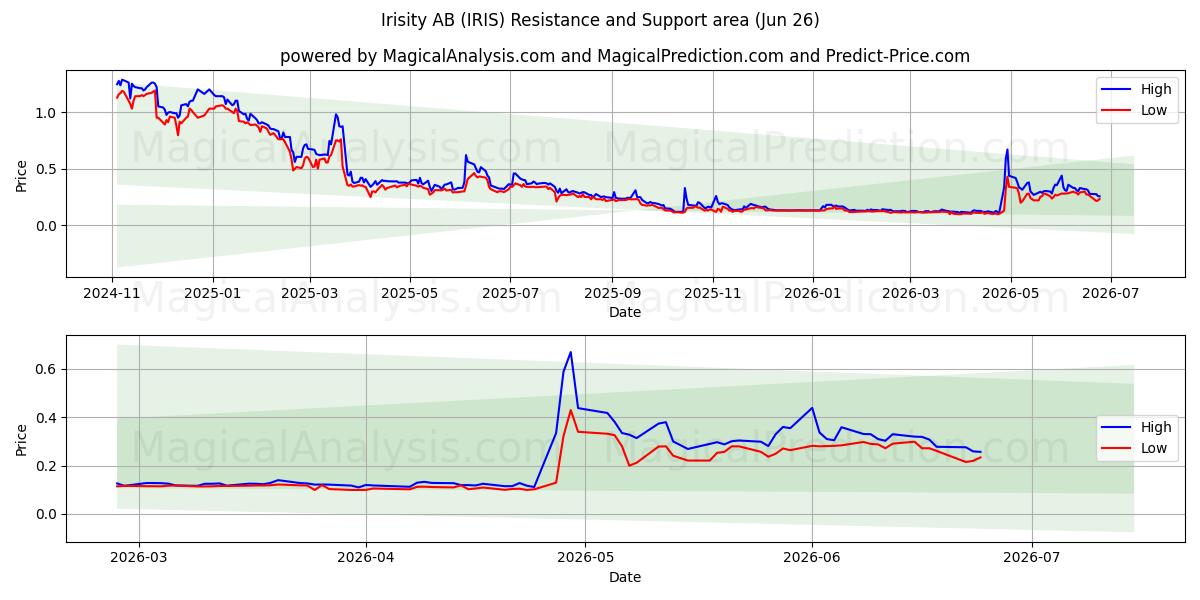The height and width of the screenshot is (600, 1200).
Task: Click the red Low peak near 0.43 in bottom chart
Action: pos(571,411)
